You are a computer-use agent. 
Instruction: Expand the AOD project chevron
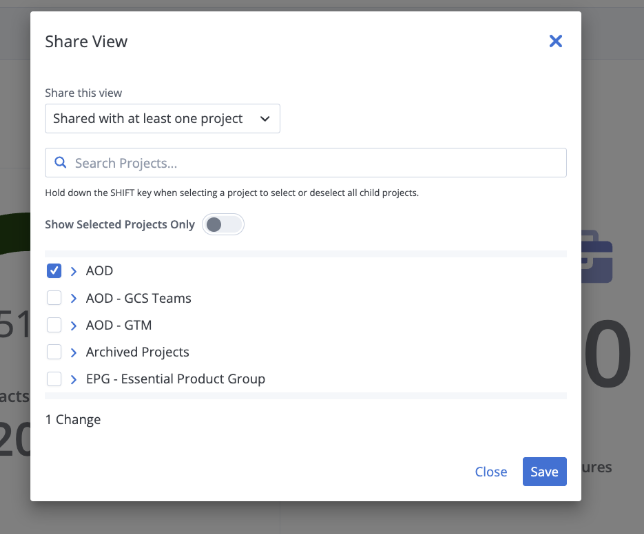[74, 271]
